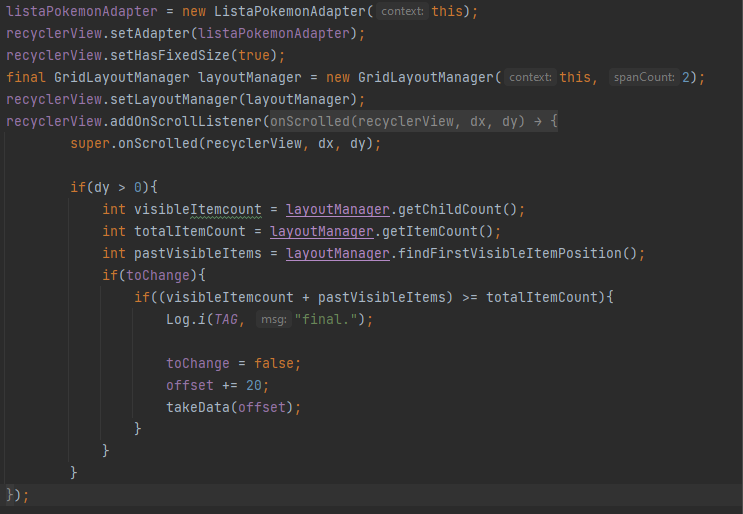Click the visibleItemcount variable declaration
Screen dimensions: 743x514
click(x=198, y=209)
